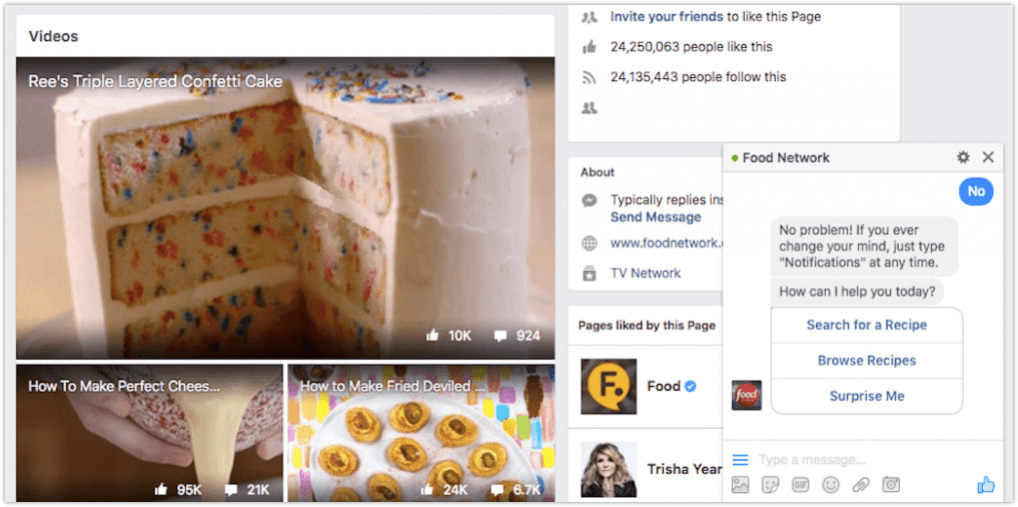Screen dimensions: 1018x507
Task: Open the Food page link
Action: [664, 386]
